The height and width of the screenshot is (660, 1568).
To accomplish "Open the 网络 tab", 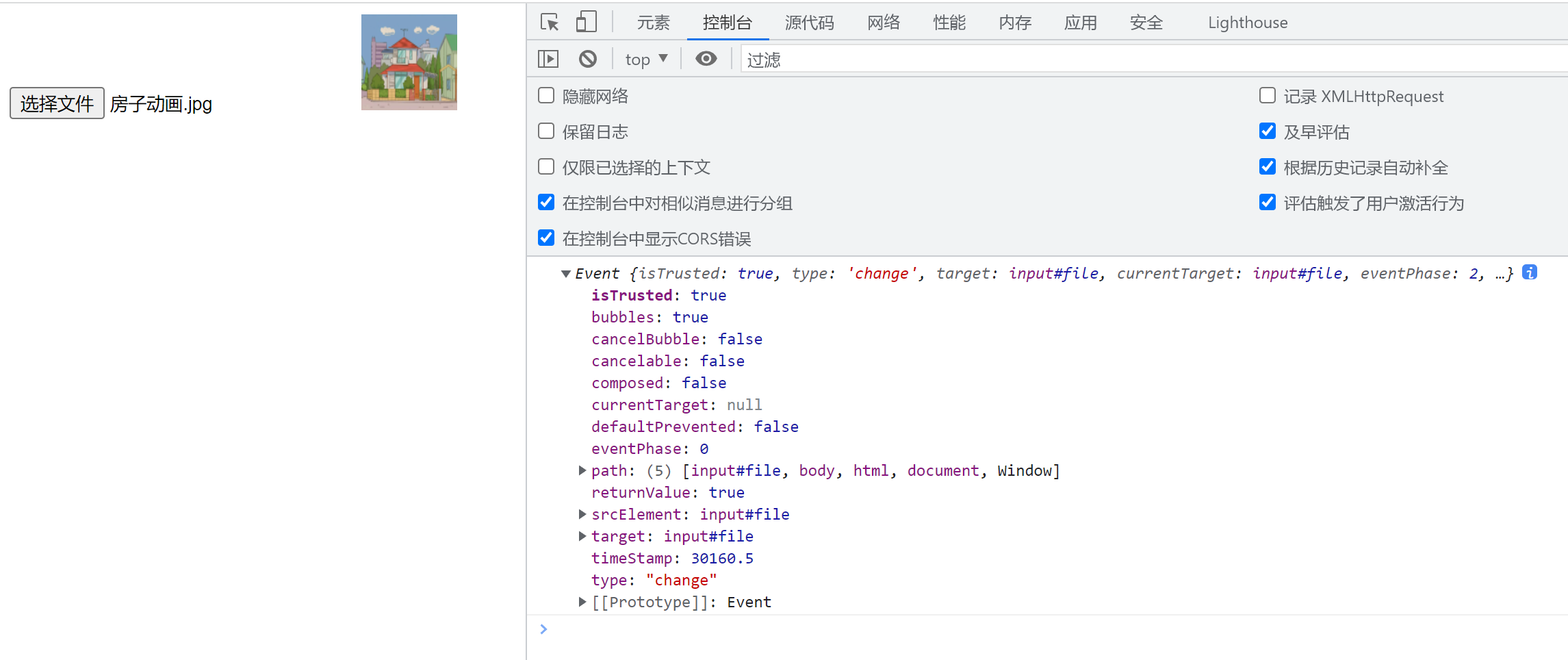I will [884, 23].
